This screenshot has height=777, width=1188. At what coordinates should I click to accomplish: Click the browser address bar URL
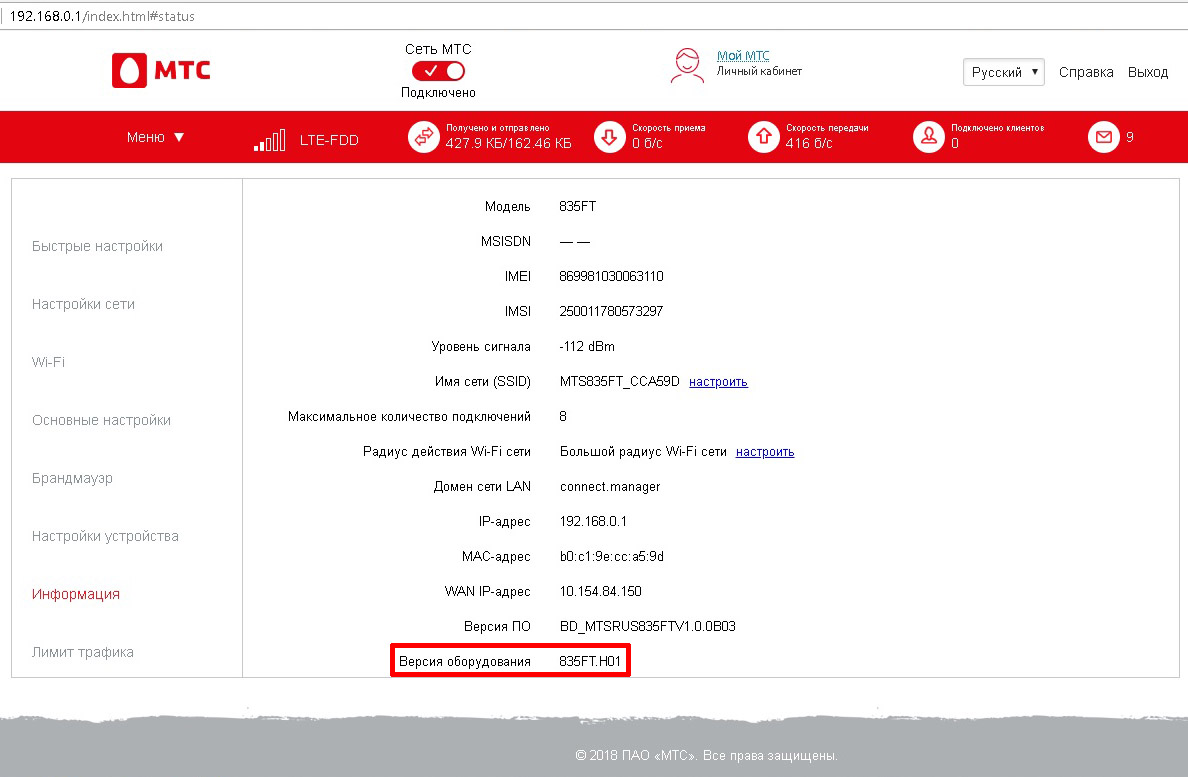click(x=102, y=16)
